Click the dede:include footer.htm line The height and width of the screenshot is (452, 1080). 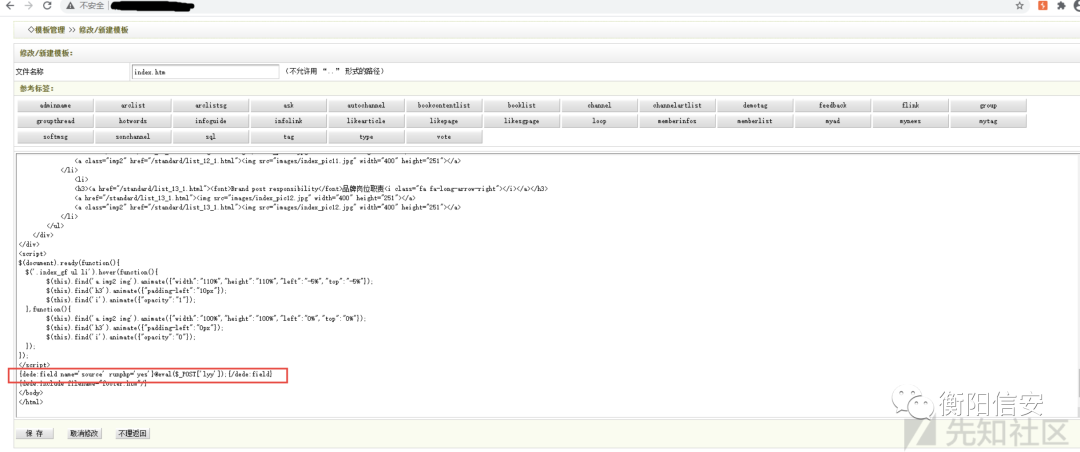(x=83, y=383)
